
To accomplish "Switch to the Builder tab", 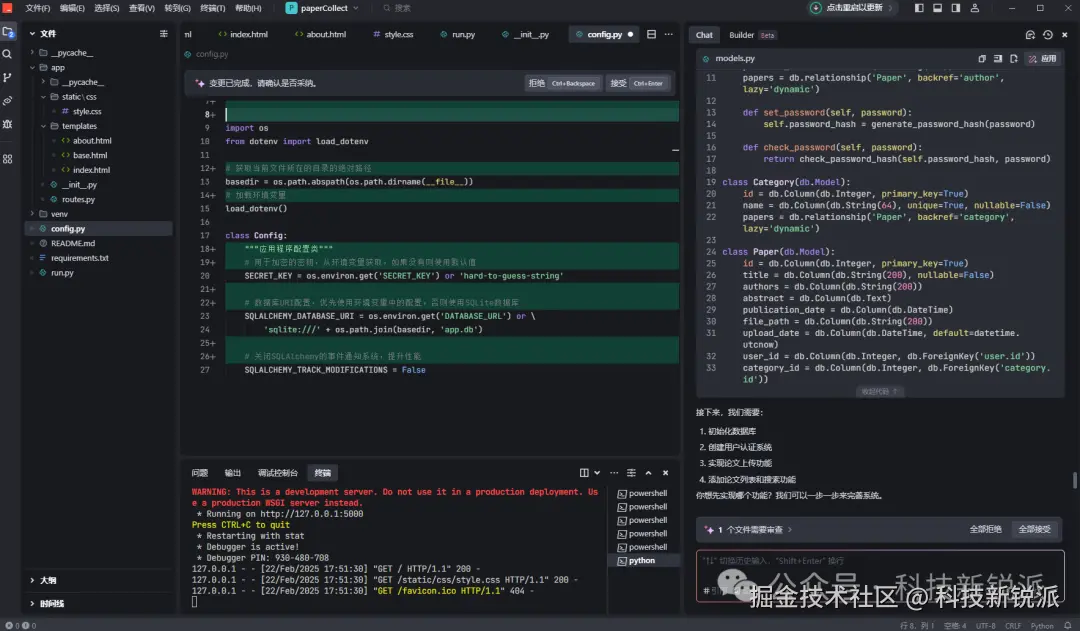I will point(741,35).
